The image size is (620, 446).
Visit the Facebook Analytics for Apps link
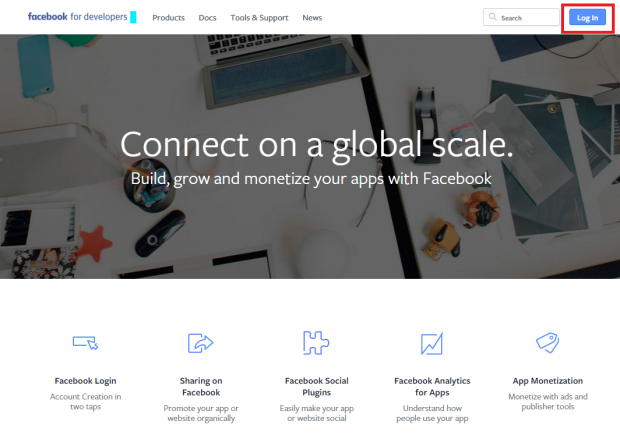[x=432, y=387]
